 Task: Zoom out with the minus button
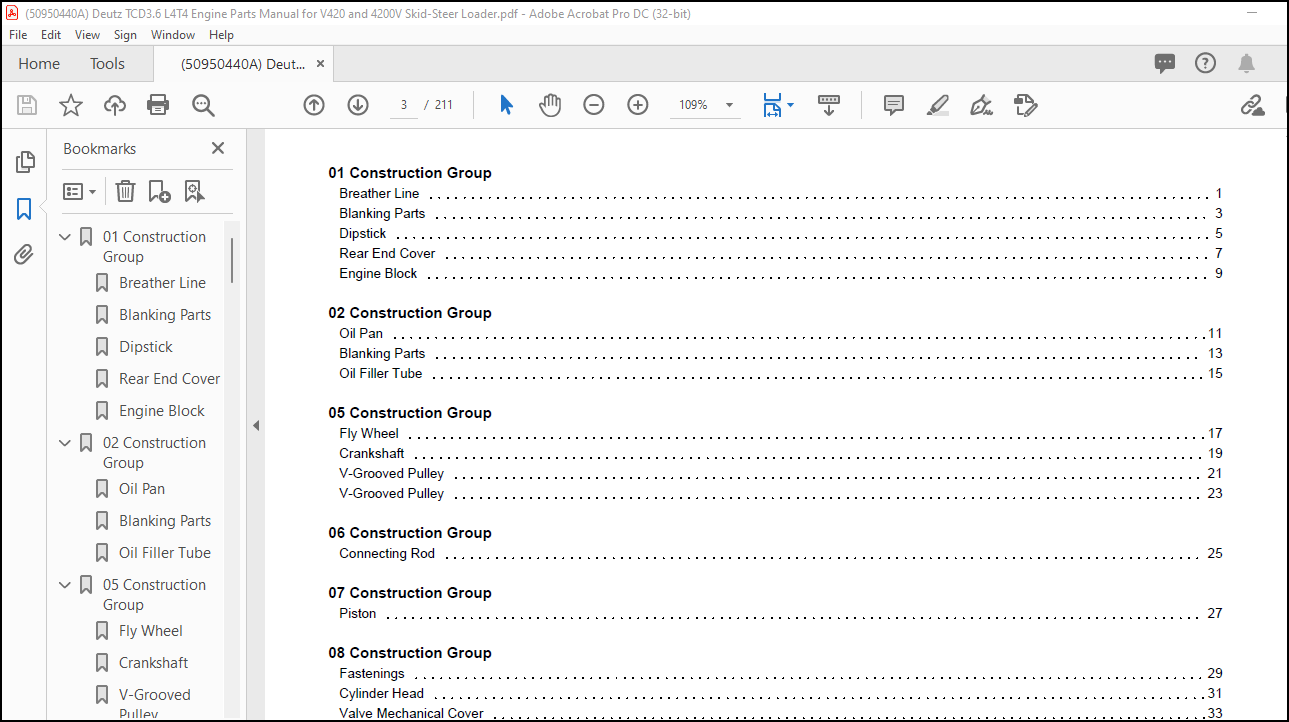594,105
